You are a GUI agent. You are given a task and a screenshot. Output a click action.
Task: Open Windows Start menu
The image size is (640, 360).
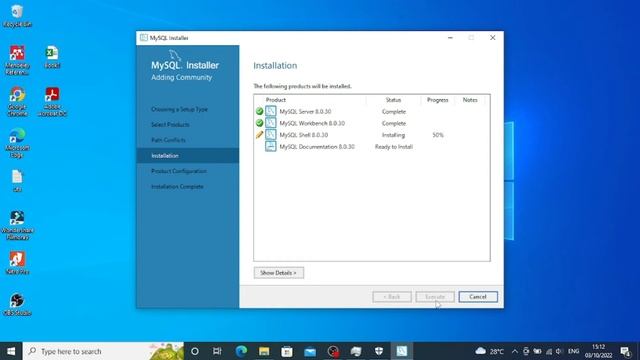[x=11, y=351]
